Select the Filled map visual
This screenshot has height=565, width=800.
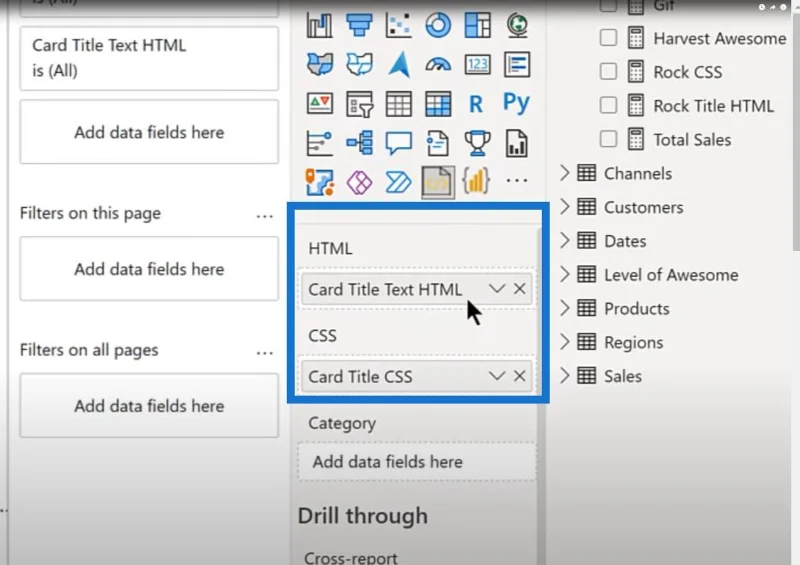click(319, 64)
